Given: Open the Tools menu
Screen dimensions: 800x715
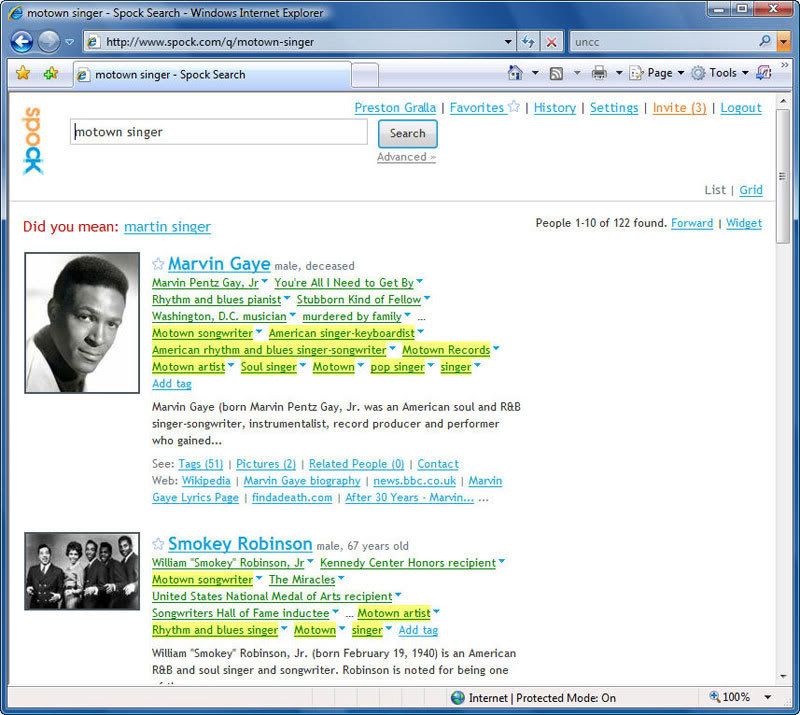Looking at the screenshot, I should tap(720, 73).
